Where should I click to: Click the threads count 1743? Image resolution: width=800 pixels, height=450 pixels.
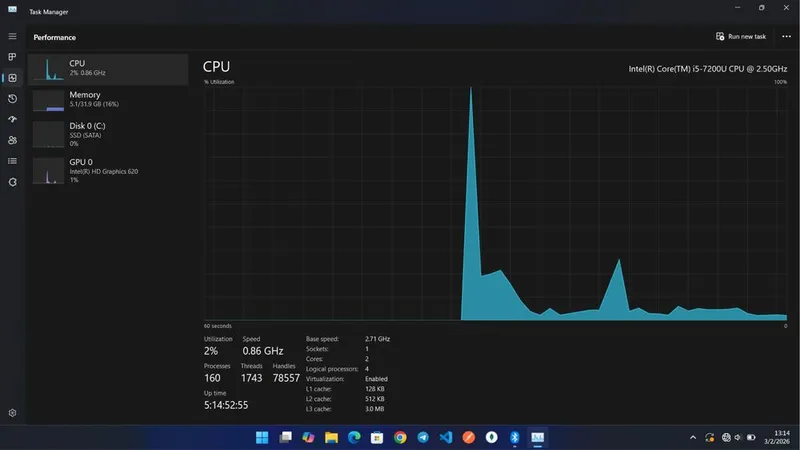251,378
